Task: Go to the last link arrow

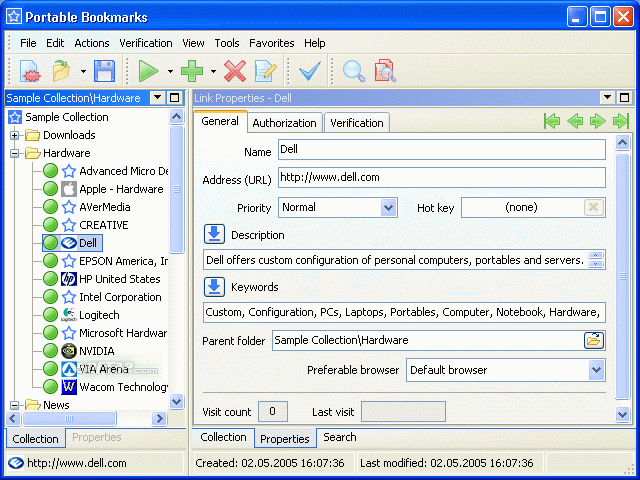Action: [620, 121]
